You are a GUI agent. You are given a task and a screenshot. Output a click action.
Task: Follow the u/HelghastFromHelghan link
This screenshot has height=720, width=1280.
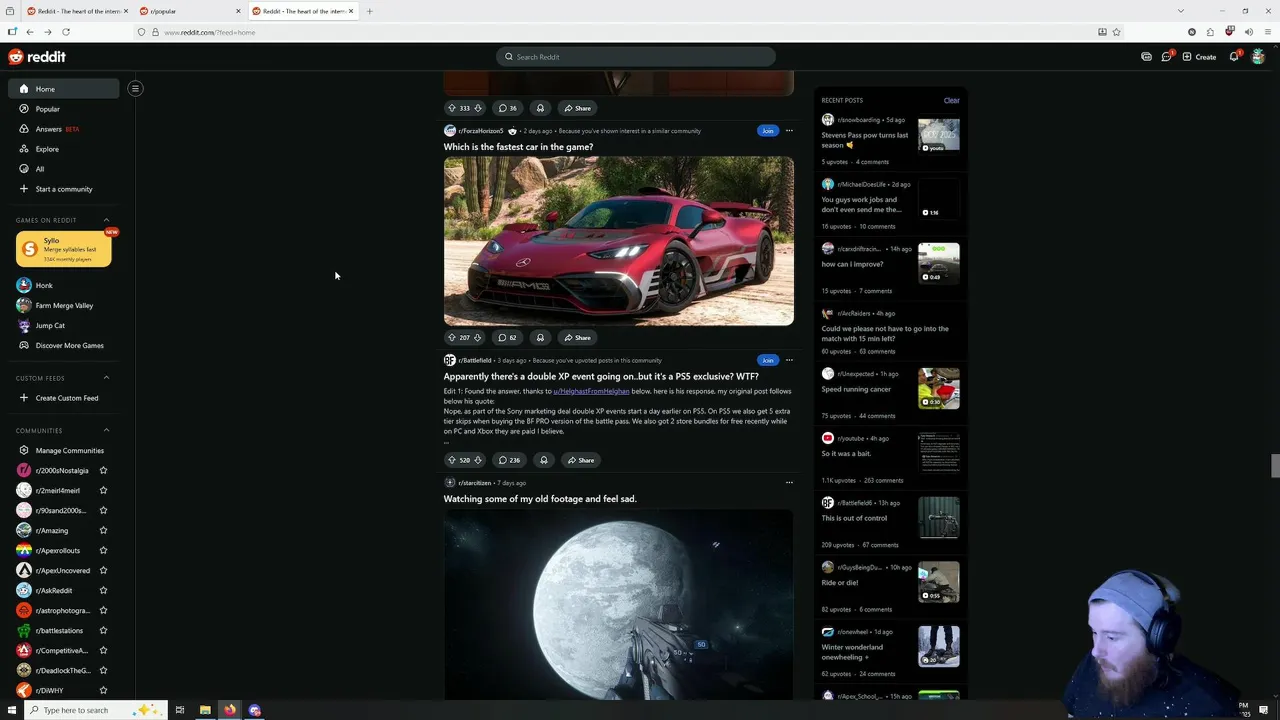pyautogui.click(x=591, y=391)
